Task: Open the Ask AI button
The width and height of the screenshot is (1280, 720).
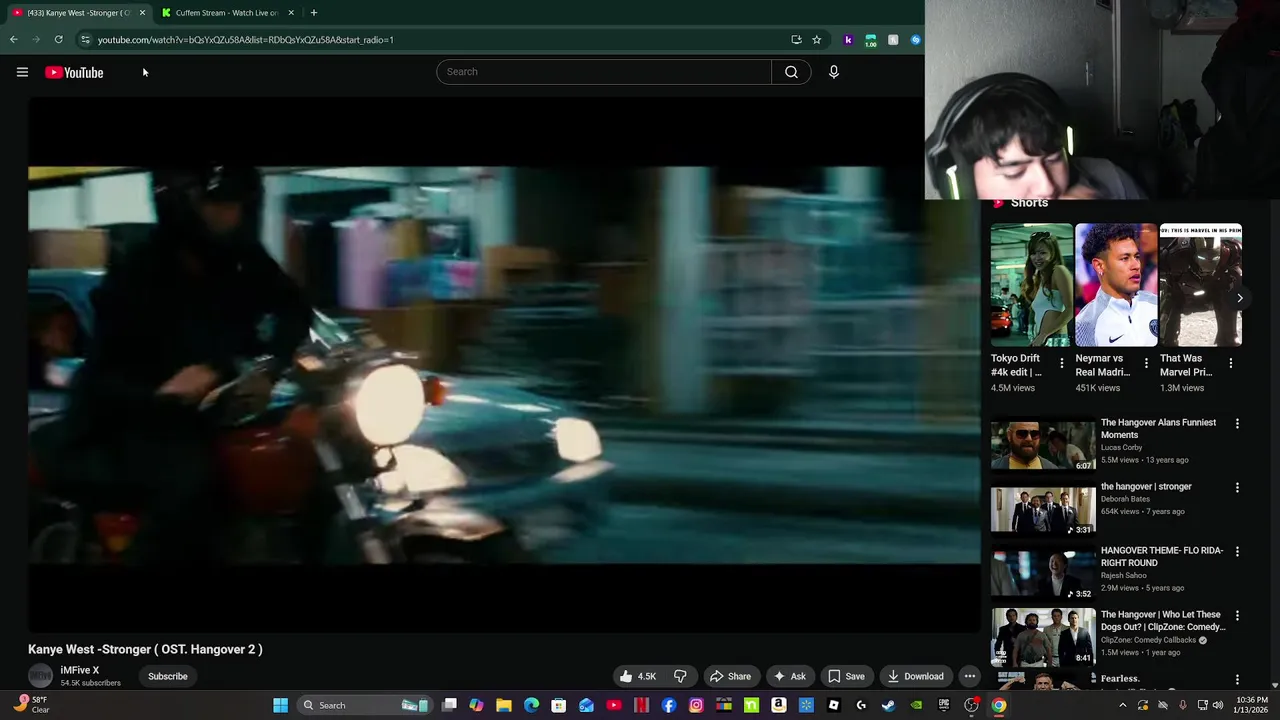Action: click(x=789, y=676)
